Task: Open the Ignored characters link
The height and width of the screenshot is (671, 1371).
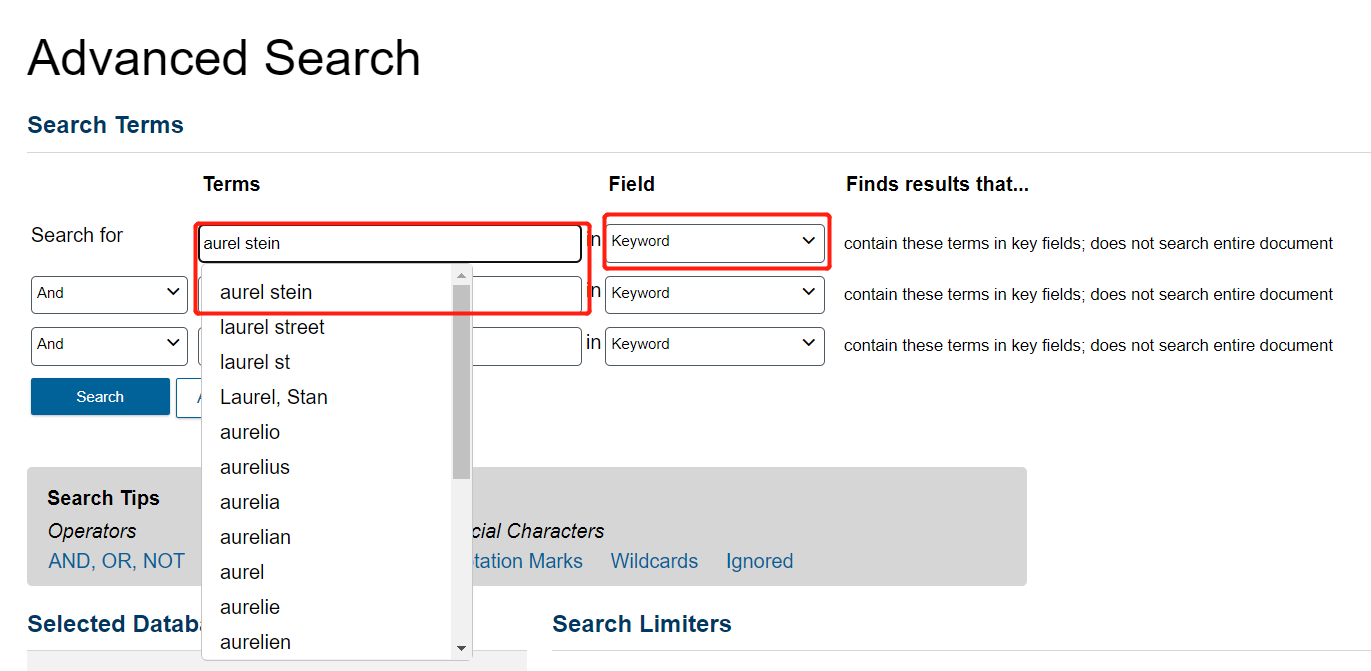Action: 759,561
